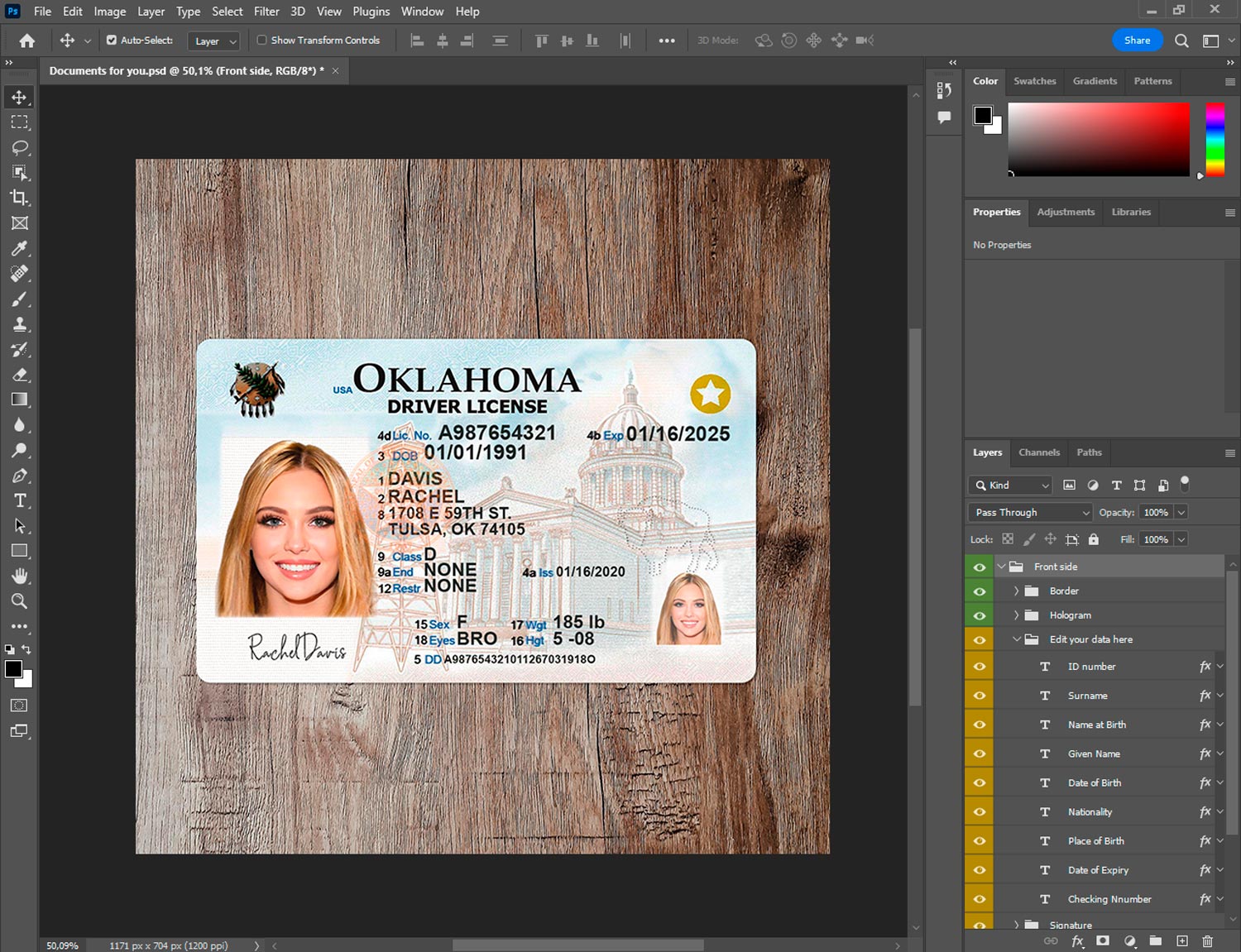Switch to the Channels tab

[x=1038, y=452]
